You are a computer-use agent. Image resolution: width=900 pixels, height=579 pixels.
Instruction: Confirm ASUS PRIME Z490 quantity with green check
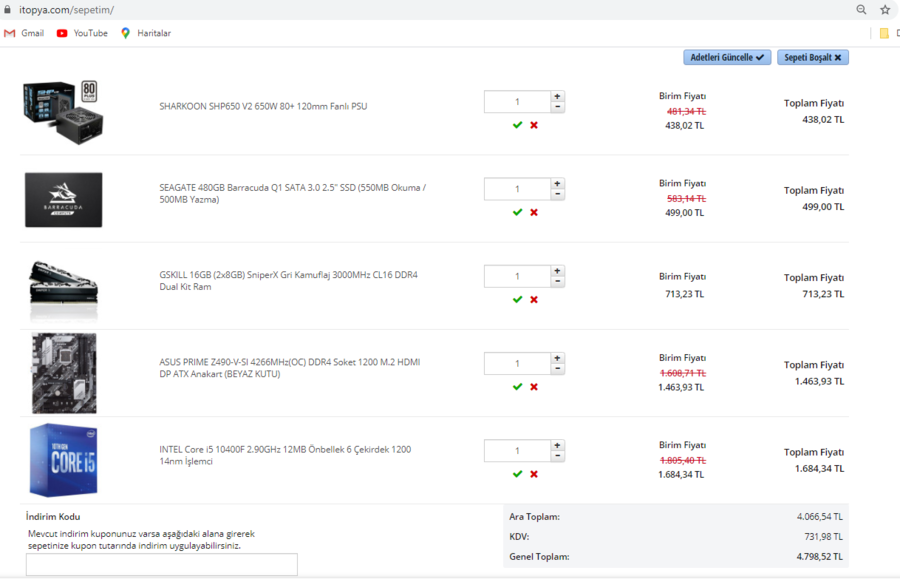coord(517,386)
